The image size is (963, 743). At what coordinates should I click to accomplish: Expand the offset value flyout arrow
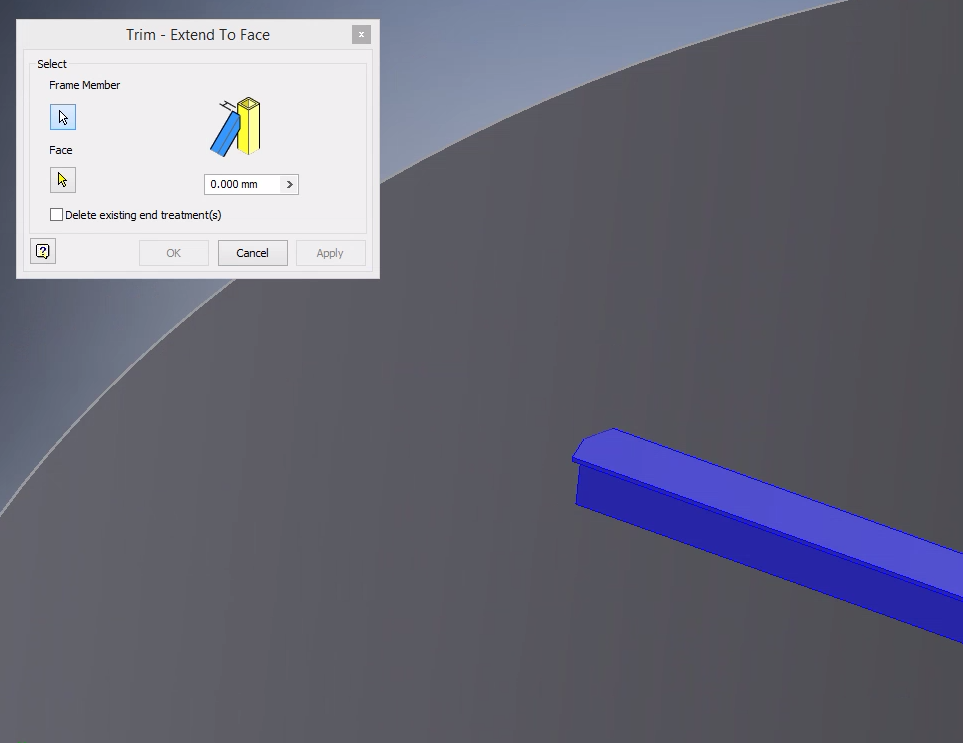click(x=290, y=184)
